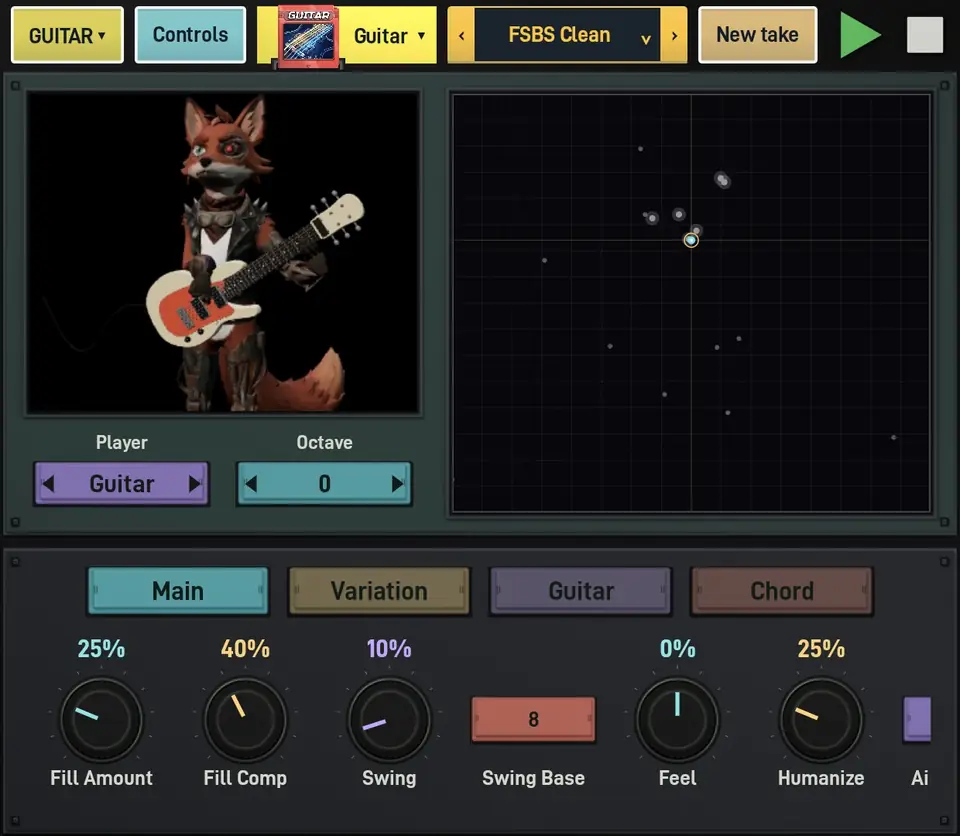This screenshot has height=836, width=960.
Task: Adjust the Swing knob
Action: [389, 719]
